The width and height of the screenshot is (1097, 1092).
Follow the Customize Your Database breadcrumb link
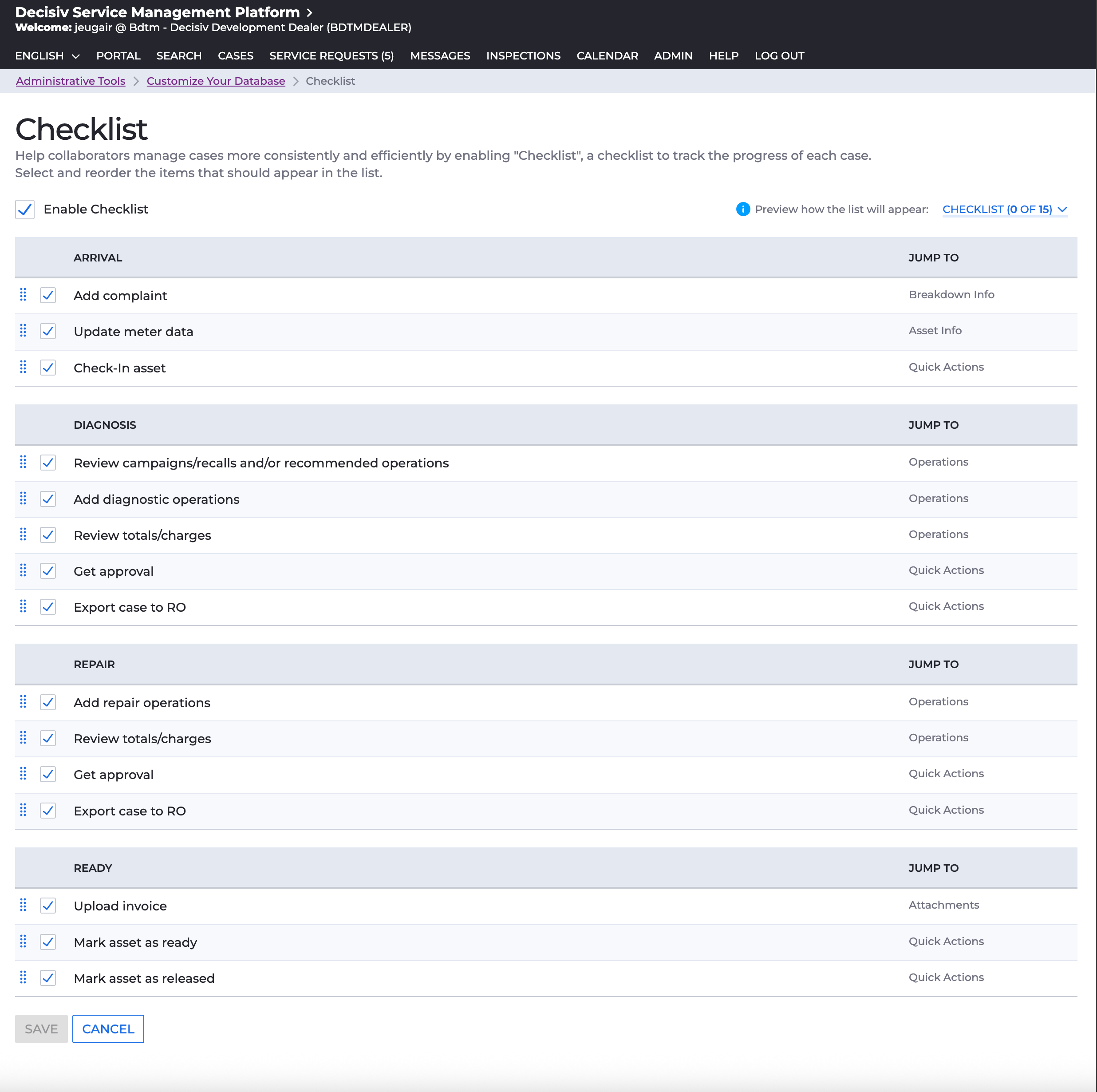[216, 81]
